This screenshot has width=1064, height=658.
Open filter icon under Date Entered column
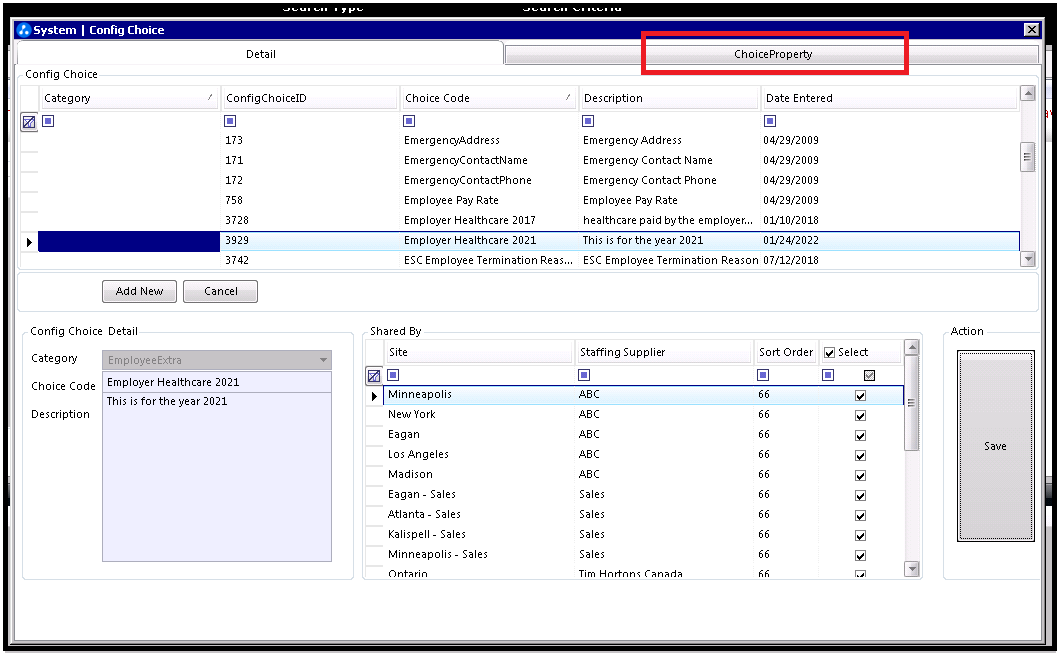coord(770,121)
